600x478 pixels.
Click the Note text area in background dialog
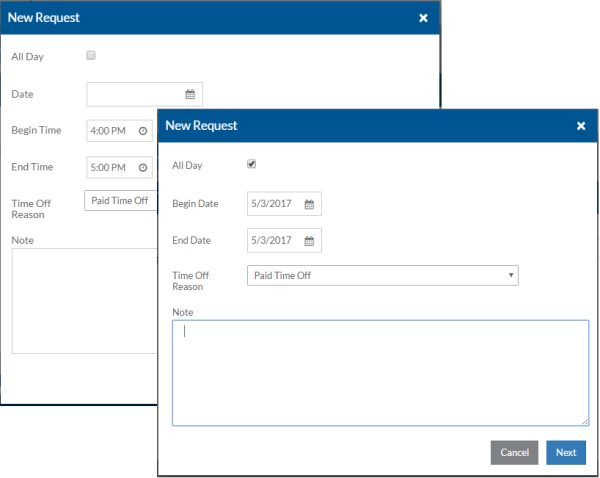coord(84,300)
